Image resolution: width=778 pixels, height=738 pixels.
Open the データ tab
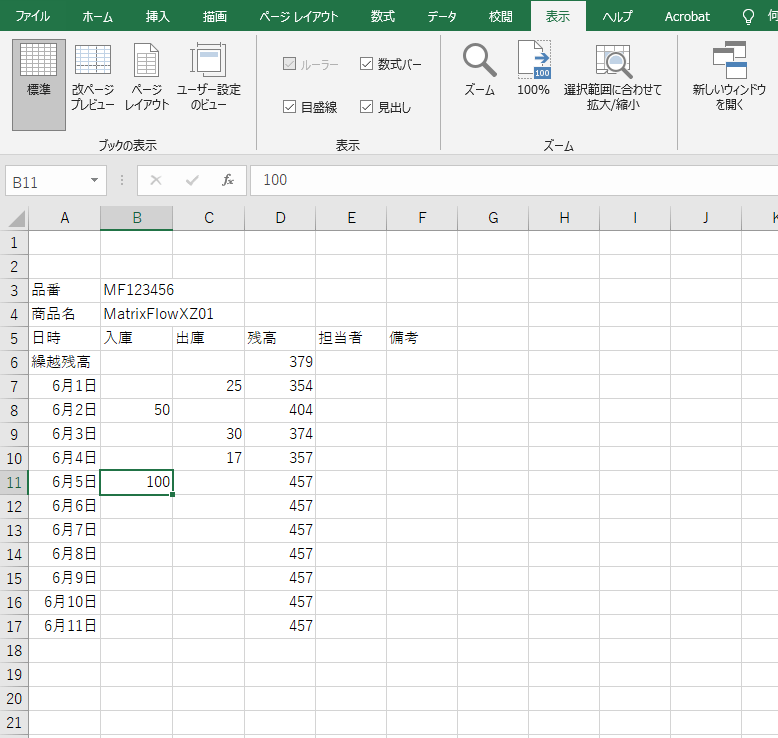(x=442, y=16)
